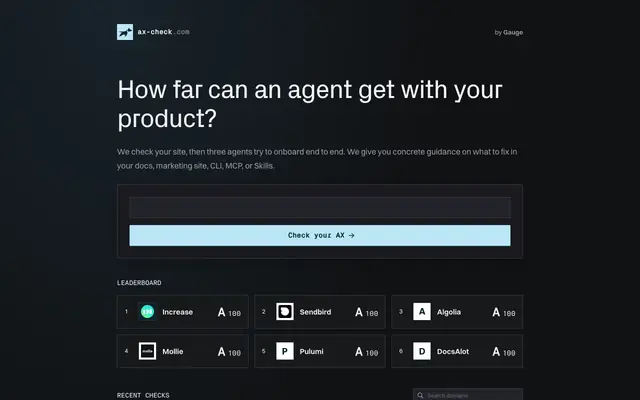The width and height of the screenshot is (640, 400).
Task: Open the Sendbird leaderboard entry name
Action: [x=315, y=312]
